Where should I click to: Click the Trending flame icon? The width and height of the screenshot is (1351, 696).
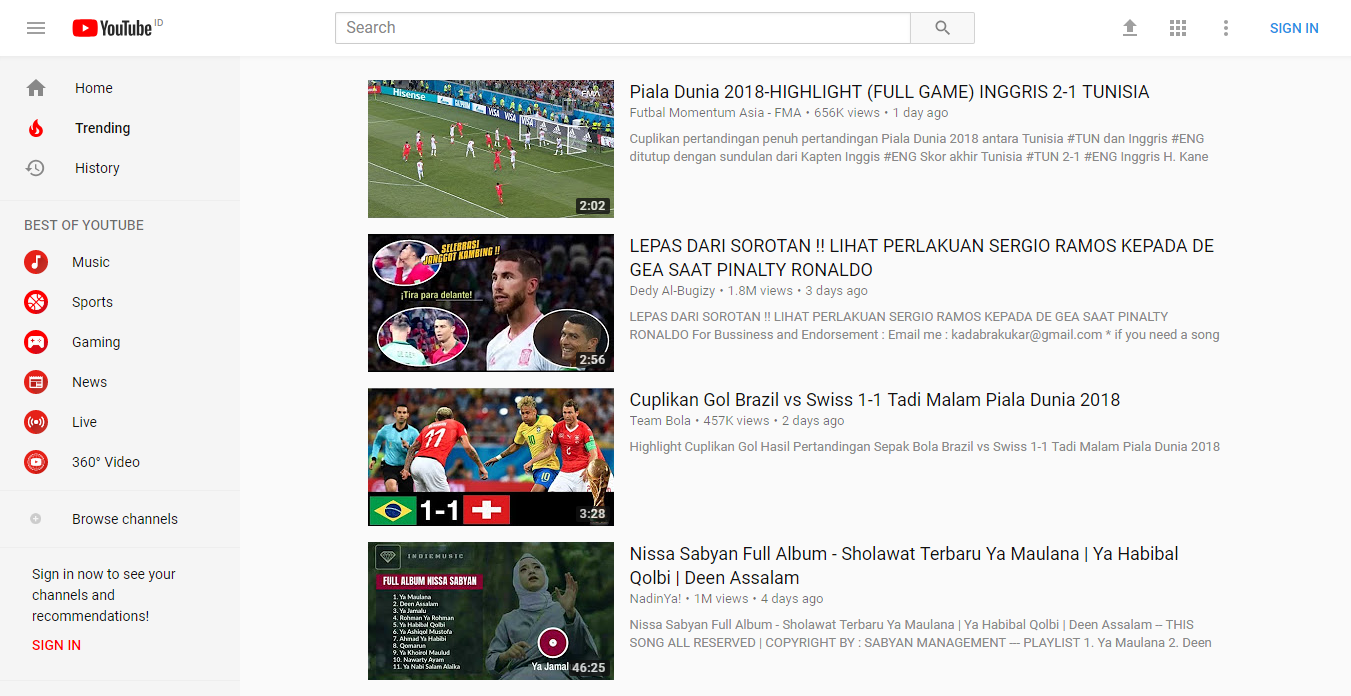click(x=36, y=128)
